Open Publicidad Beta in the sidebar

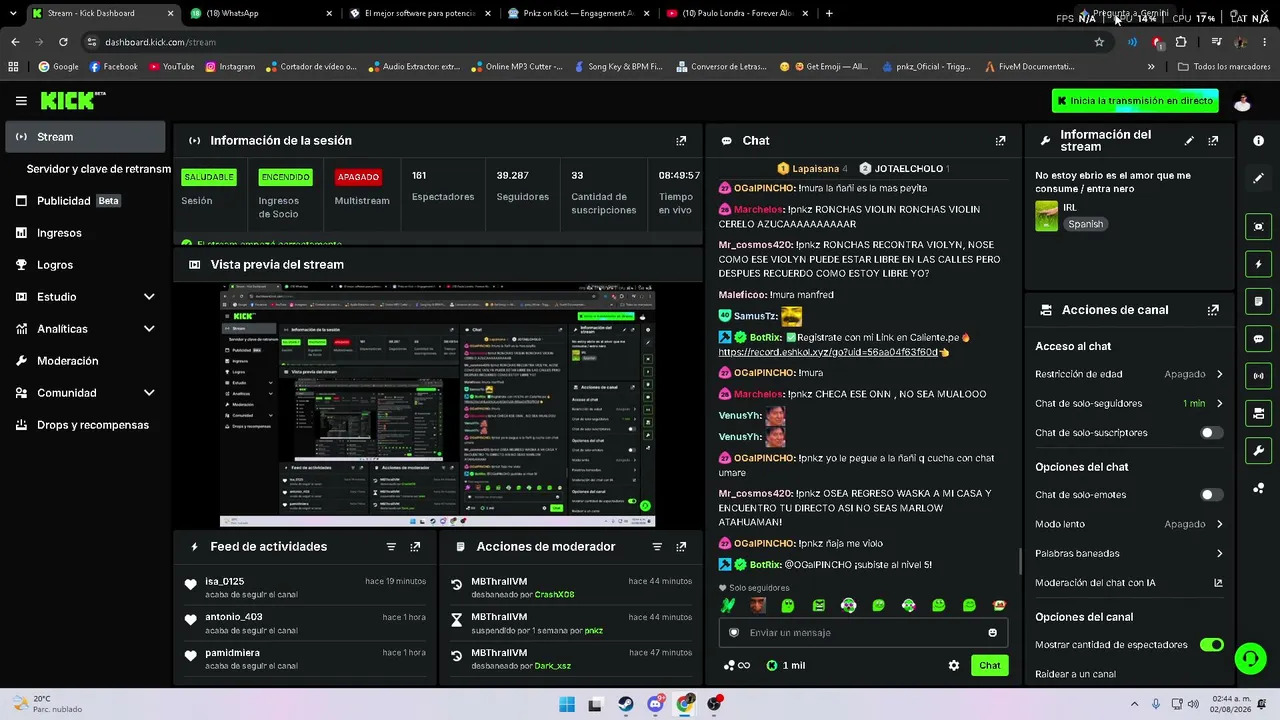pos(85,201)
